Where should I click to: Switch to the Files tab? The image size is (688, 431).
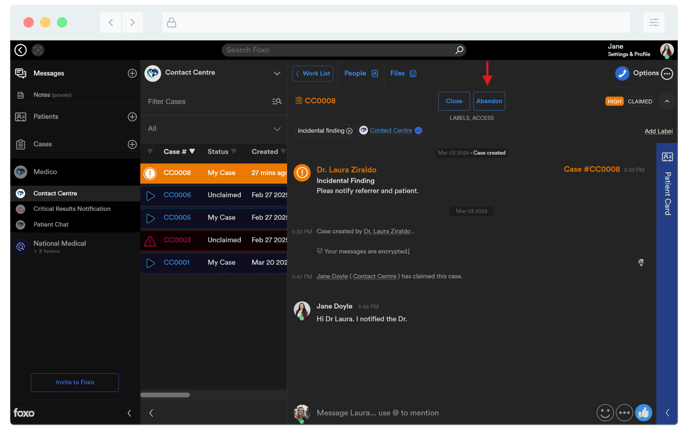[403, 74]
